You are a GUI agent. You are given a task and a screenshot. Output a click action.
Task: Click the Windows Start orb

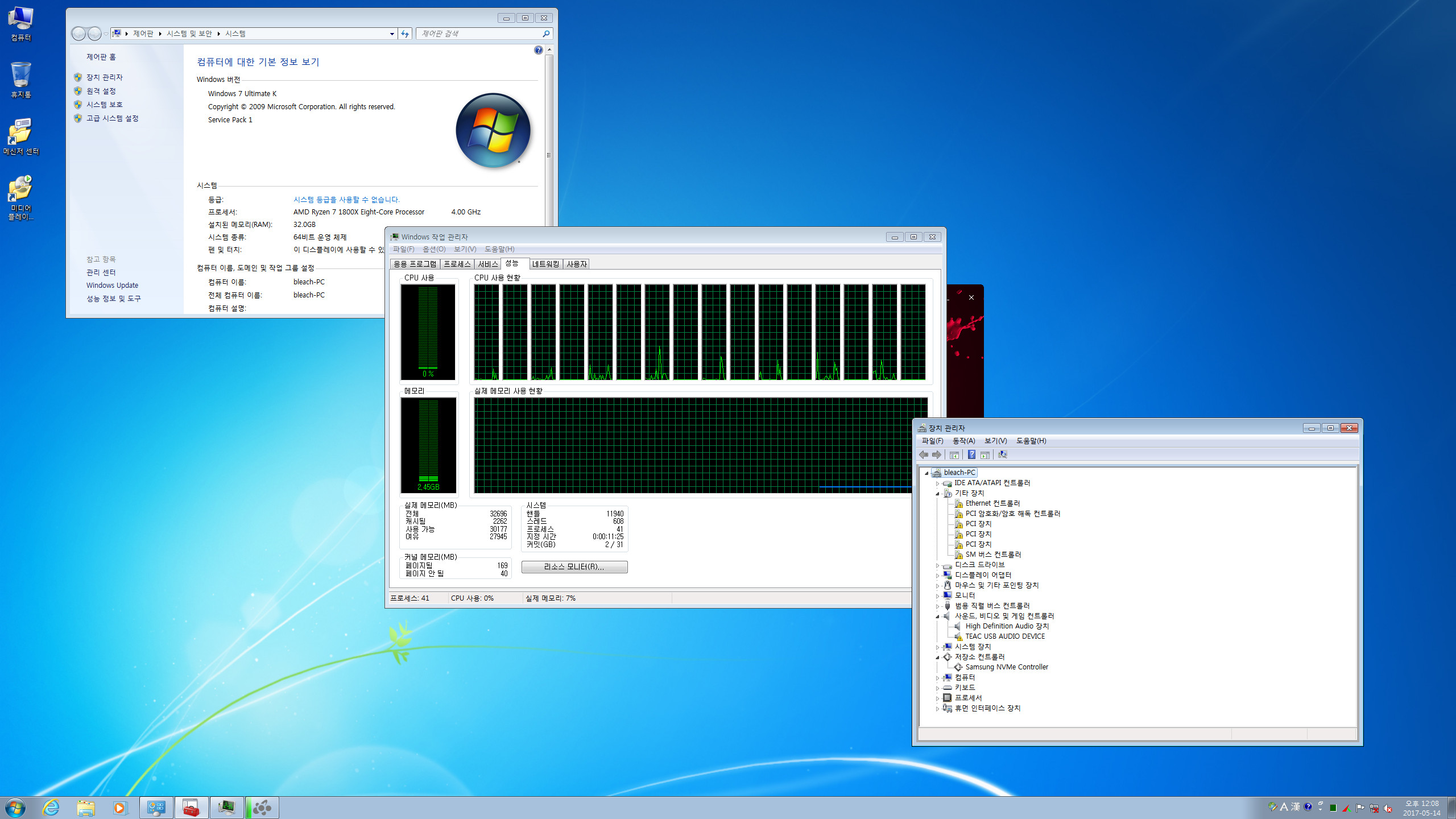point(15,808)
